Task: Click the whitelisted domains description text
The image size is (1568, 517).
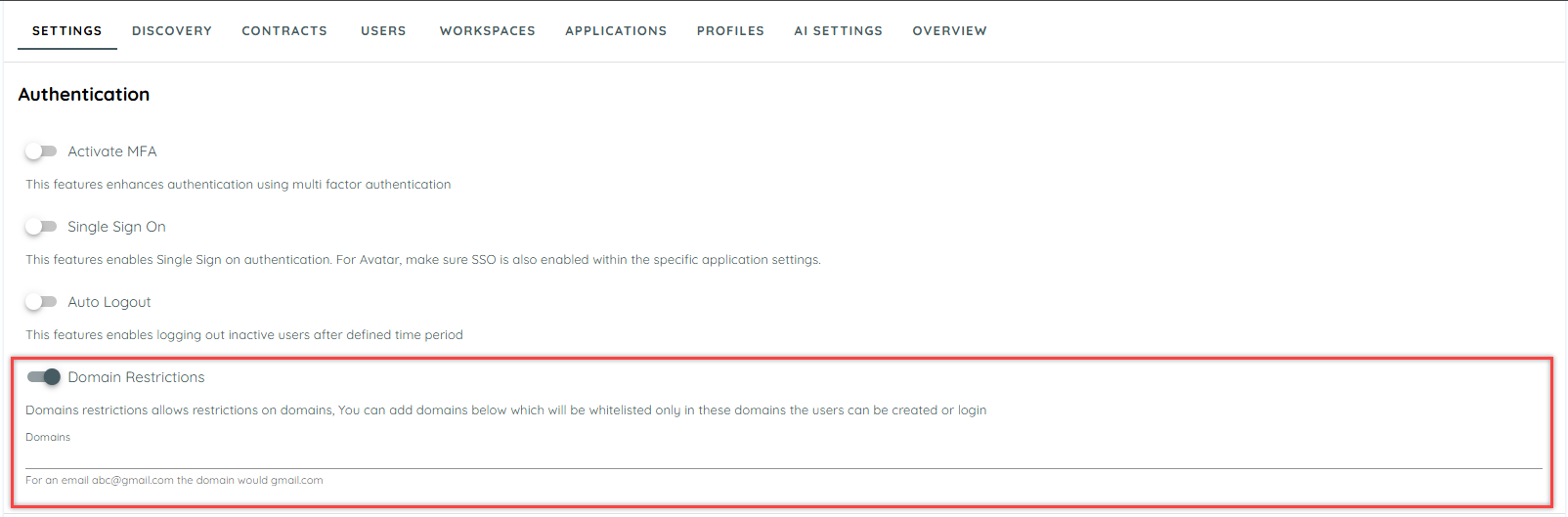Action: [505, 410]
